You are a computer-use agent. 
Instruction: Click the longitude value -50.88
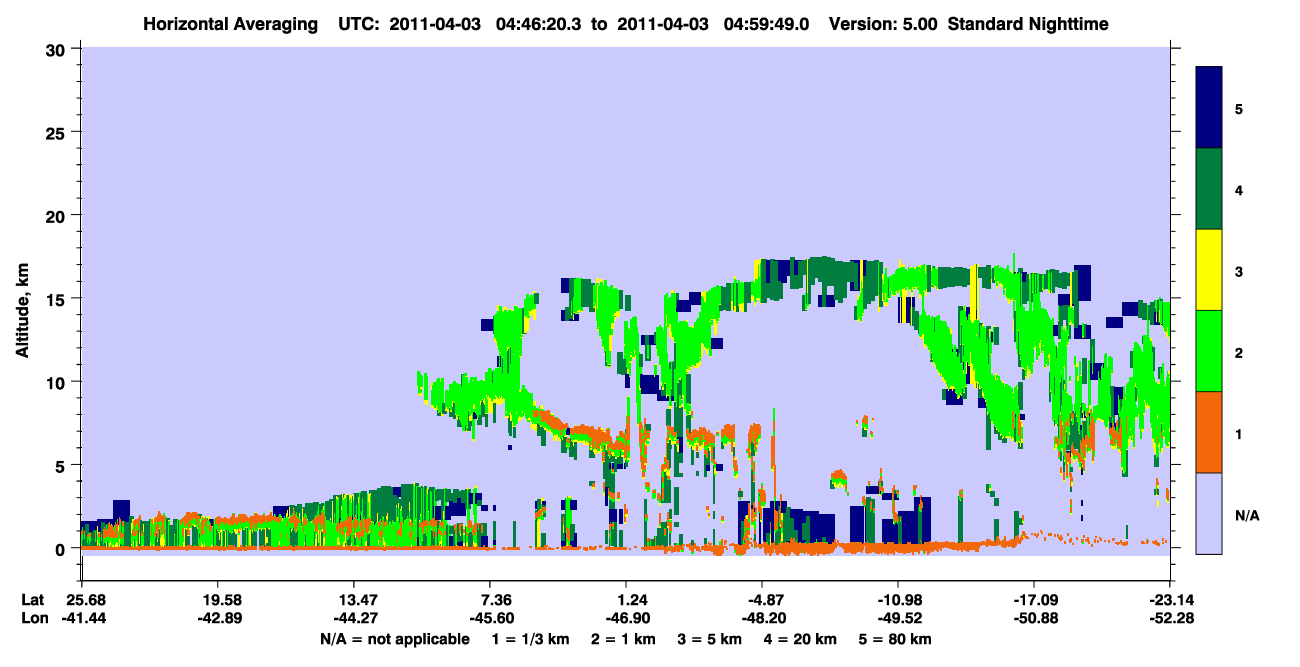coord(1034,618)
